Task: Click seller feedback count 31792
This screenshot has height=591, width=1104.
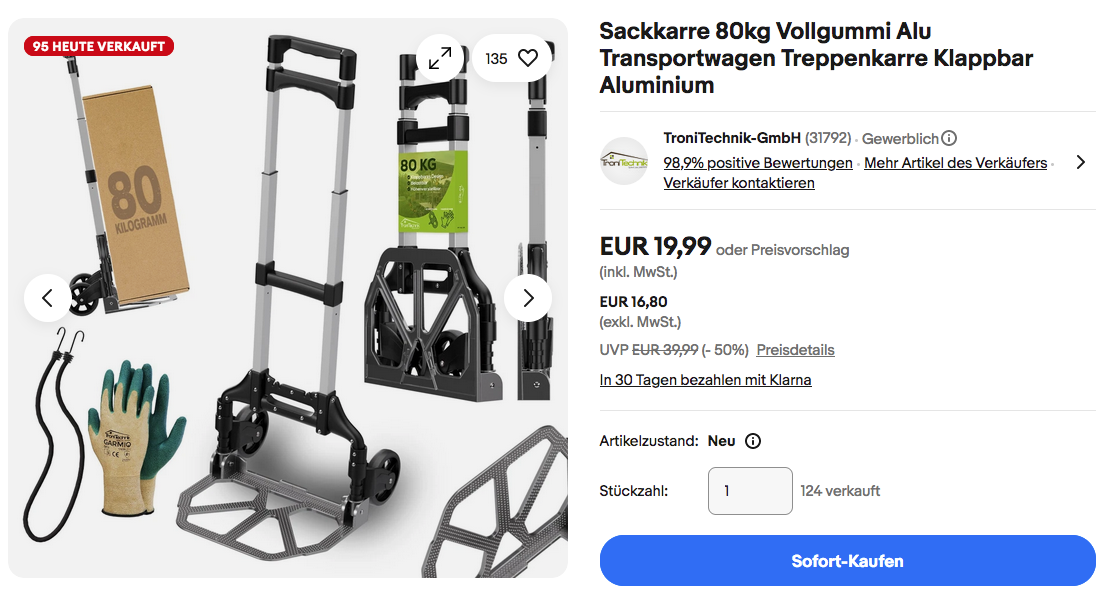Action: pos(828,138)
